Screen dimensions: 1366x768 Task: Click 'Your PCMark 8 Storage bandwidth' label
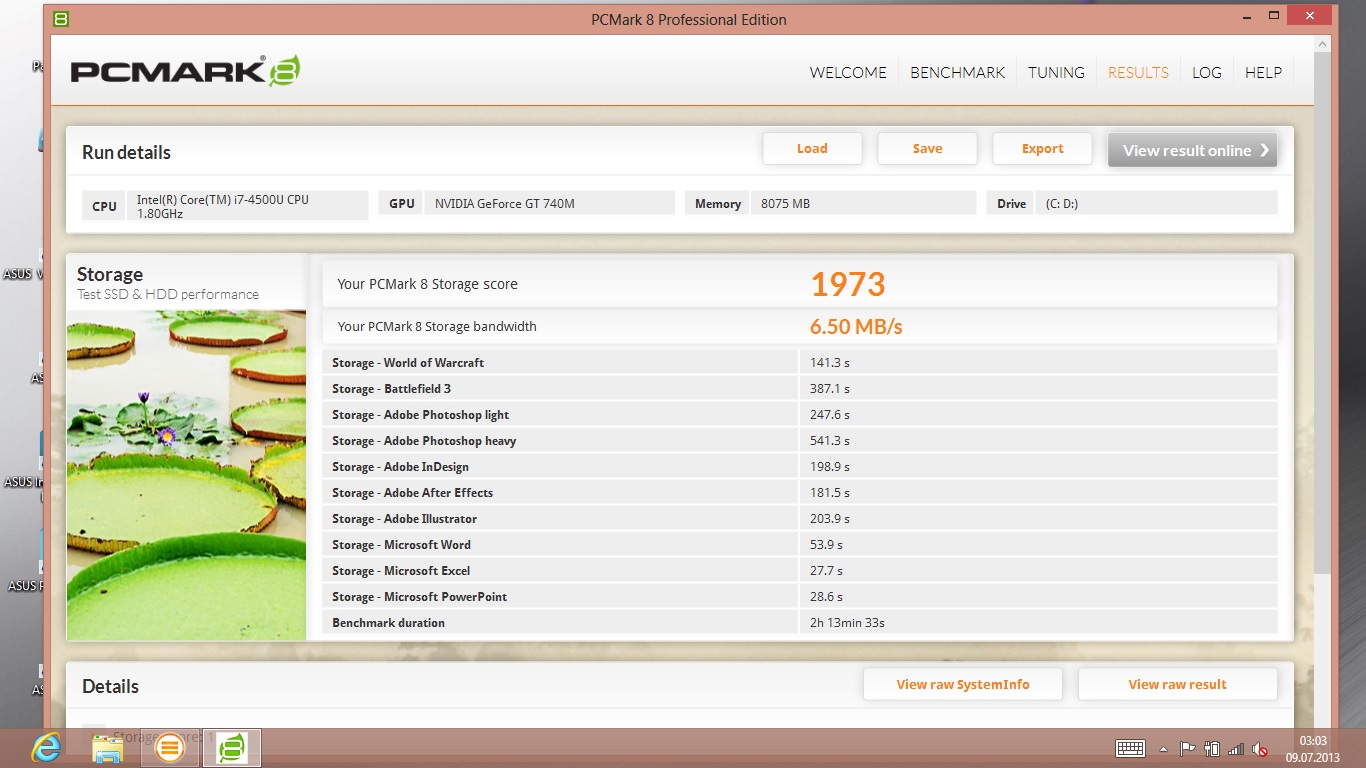(437, 326)
